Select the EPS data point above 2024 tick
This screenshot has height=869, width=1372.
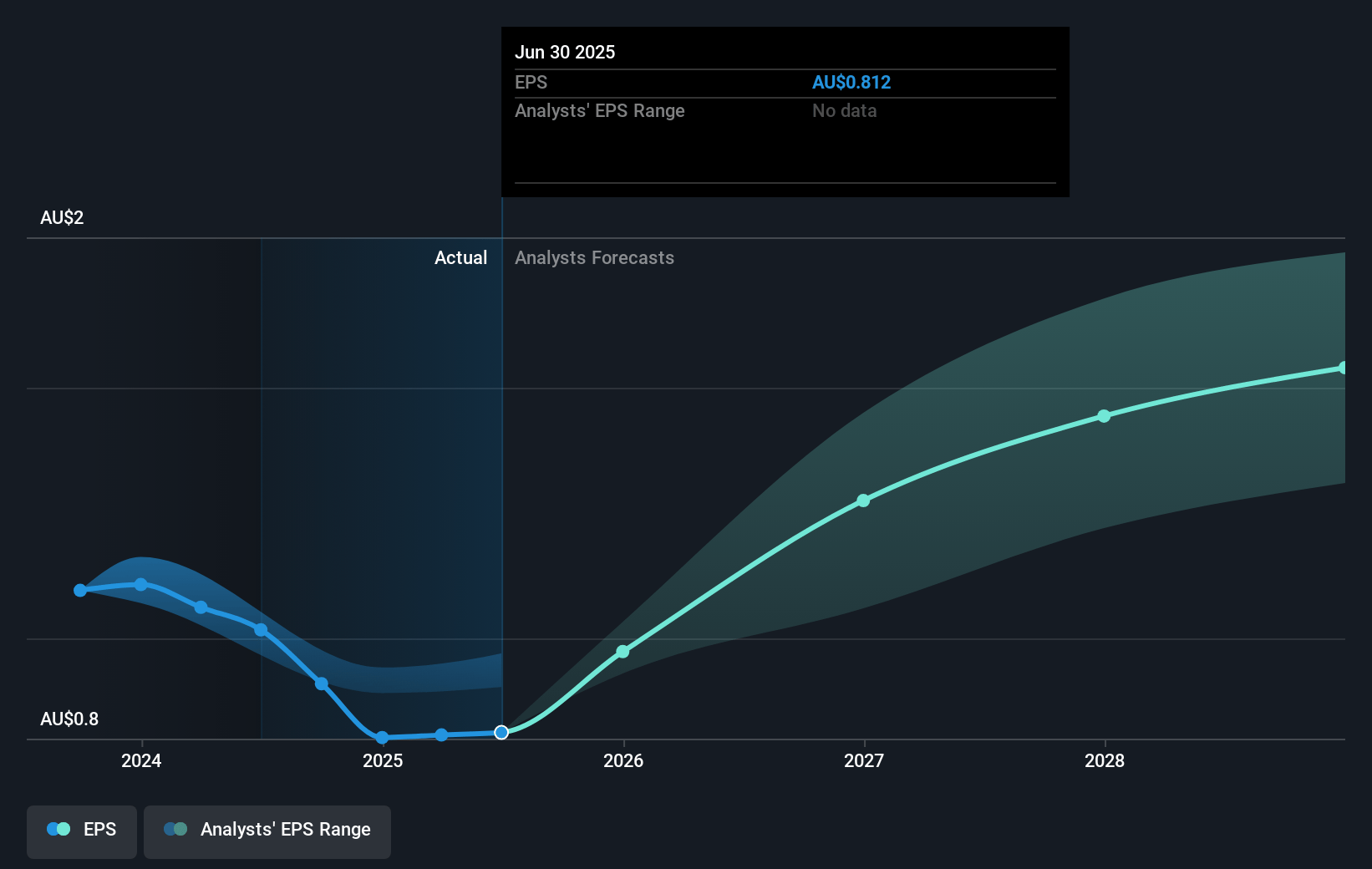click(141, 585)
